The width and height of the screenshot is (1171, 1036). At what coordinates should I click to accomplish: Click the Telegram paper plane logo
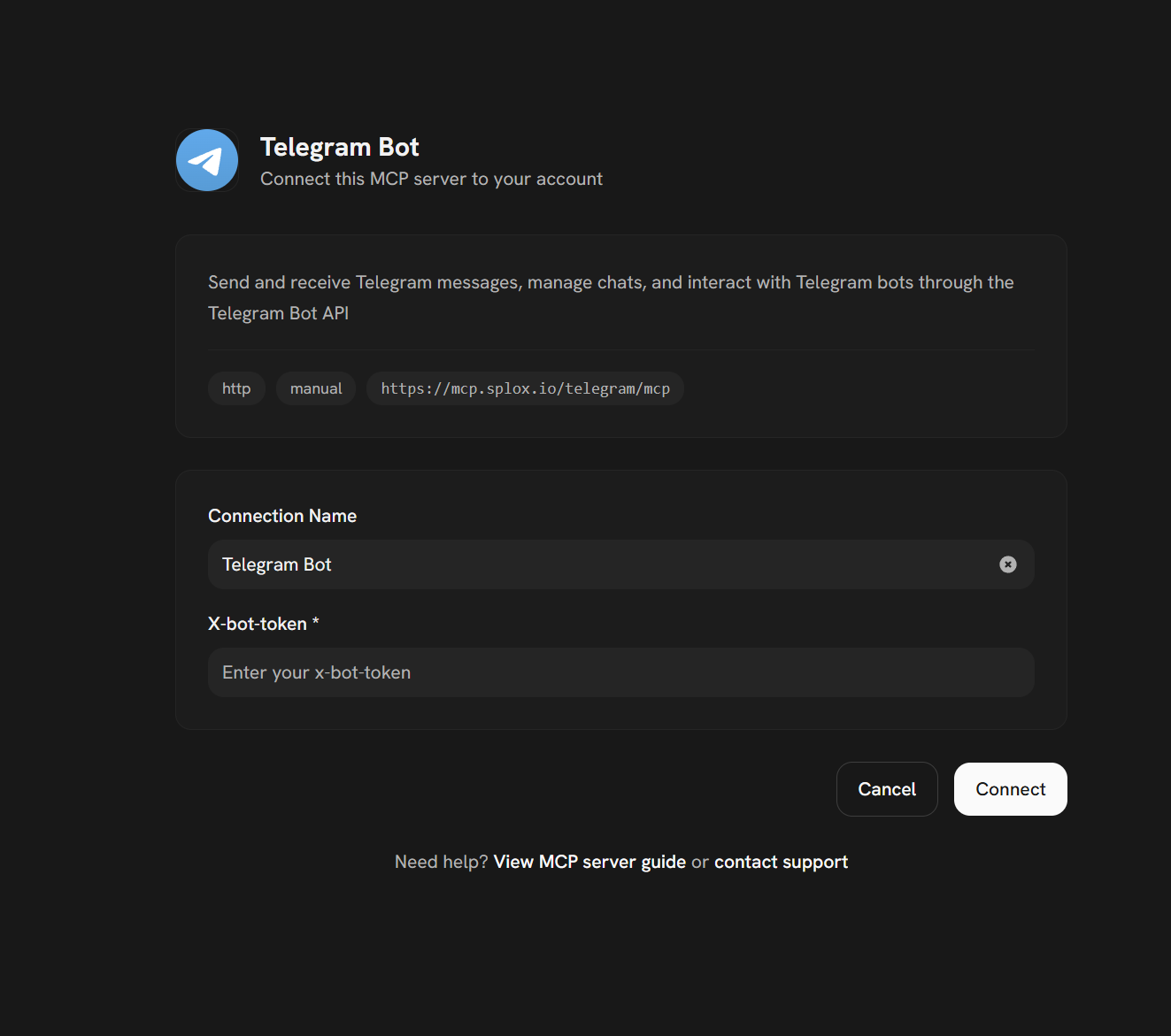coord(207,160)
